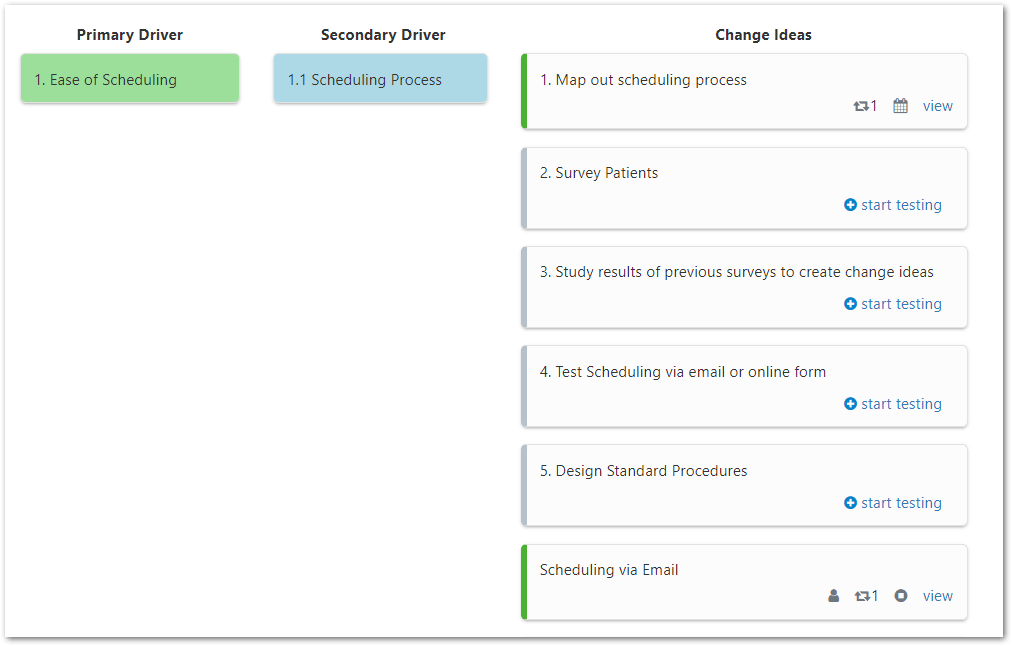Start testing Study results of previous surveys idea
The height and width of the screenshot is (646, 1012).
pos(901,304)
